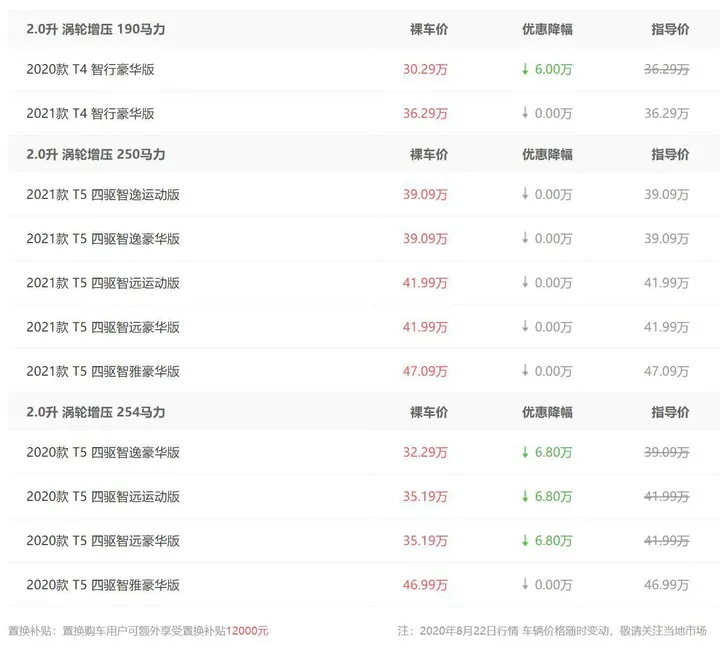Click the red 46.99万 bare car price
This screenshot has width=720, height=655.
(425, 585)
